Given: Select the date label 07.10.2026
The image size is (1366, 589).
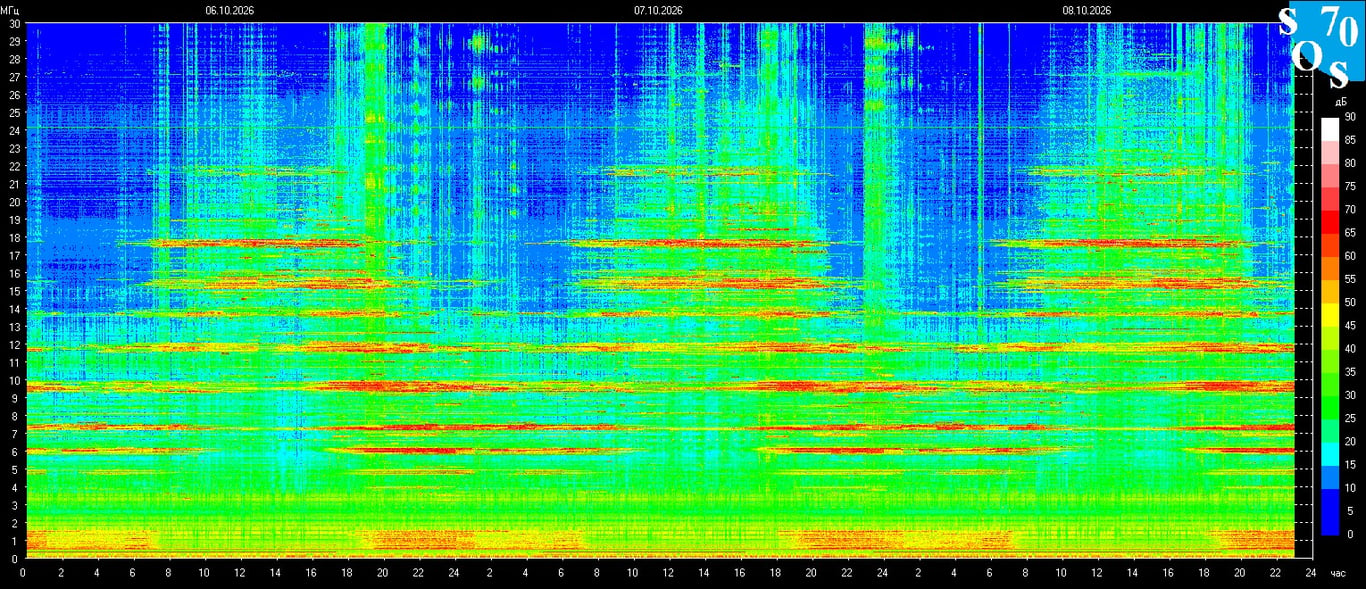Looking at the screenshot, I should (658, 10).
